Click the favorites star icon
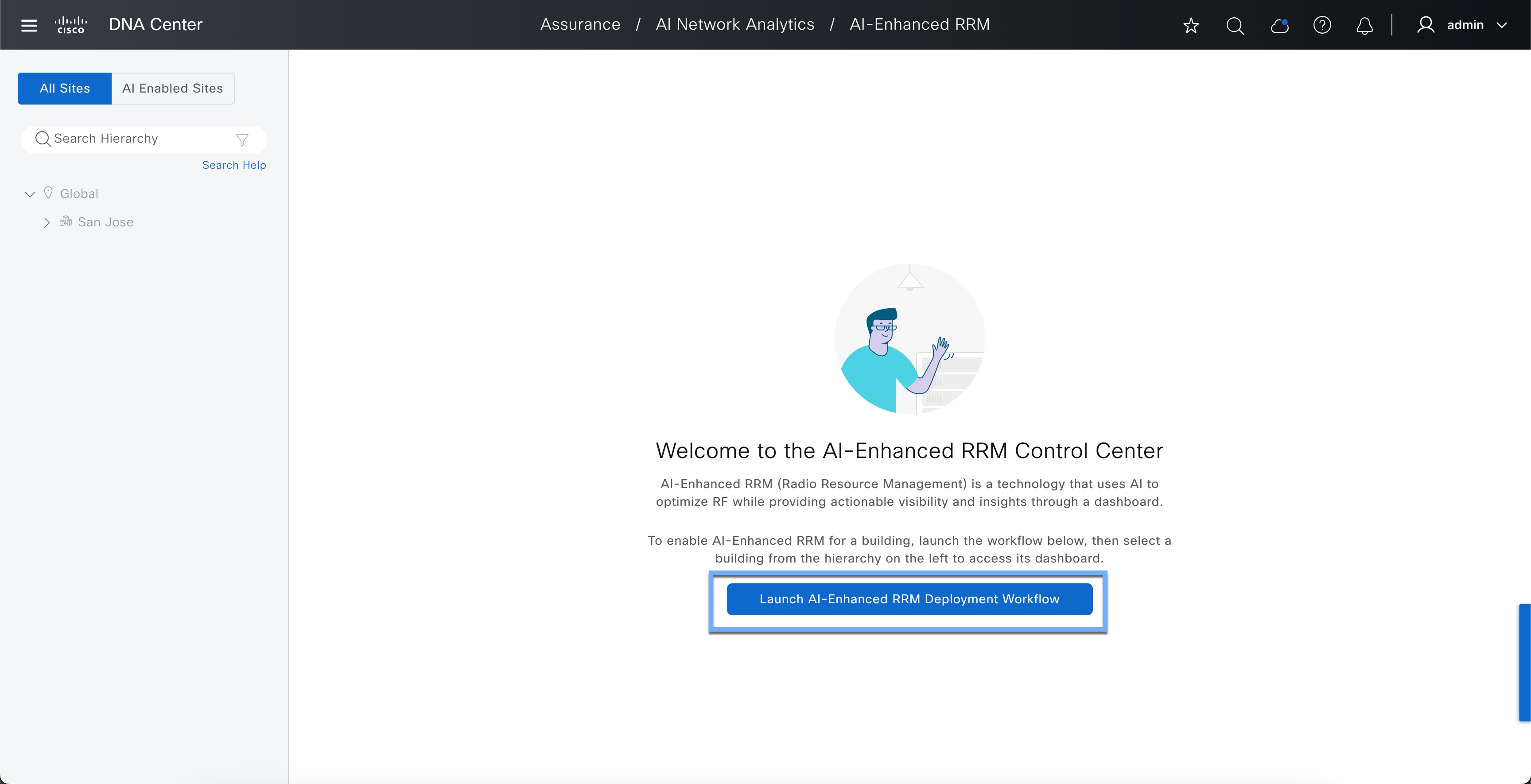 1190,25
